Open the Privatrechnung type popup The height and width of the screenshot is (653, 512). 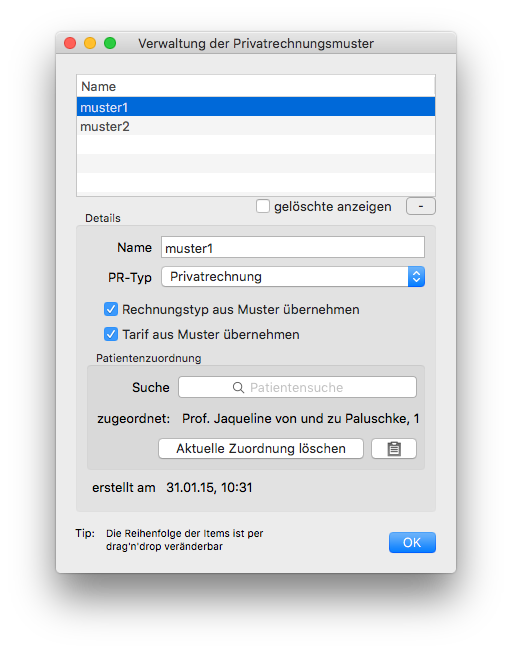point(293,277)
